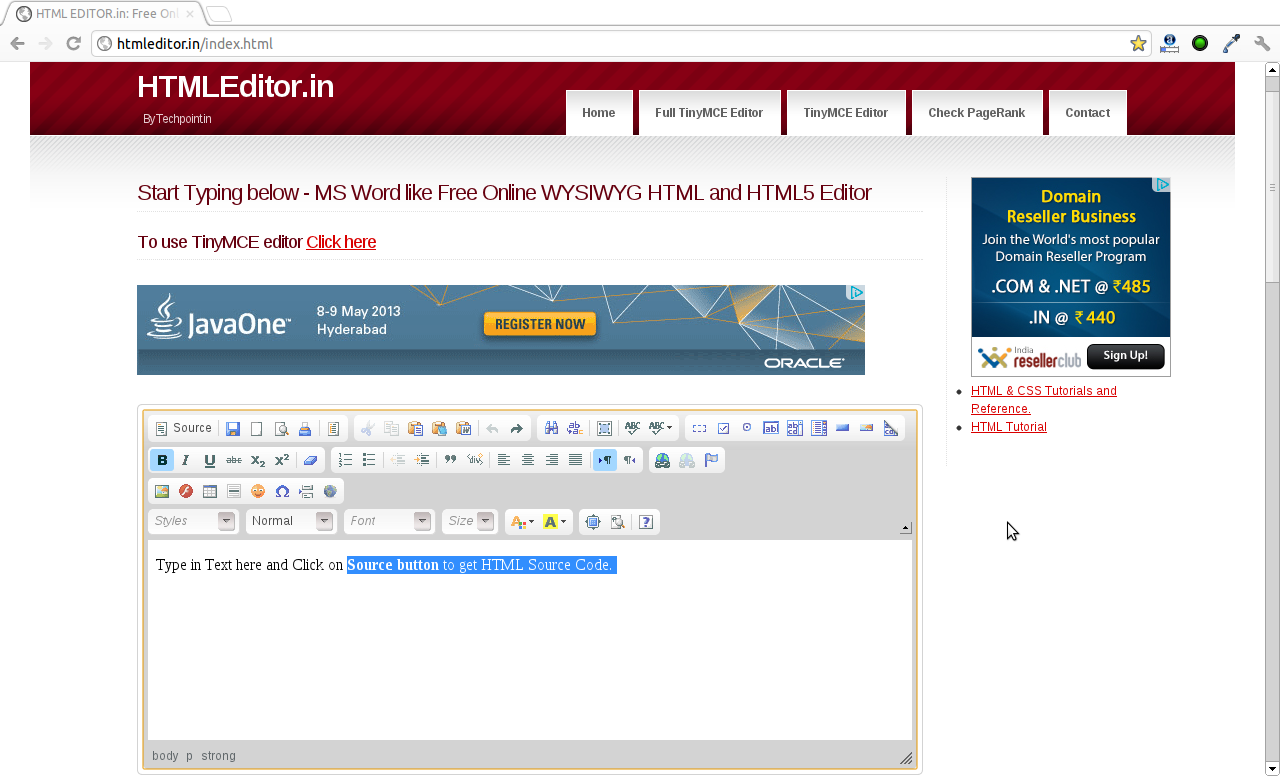Toggle Bold formatting off

pyautogui.click(x=161, y=460)
